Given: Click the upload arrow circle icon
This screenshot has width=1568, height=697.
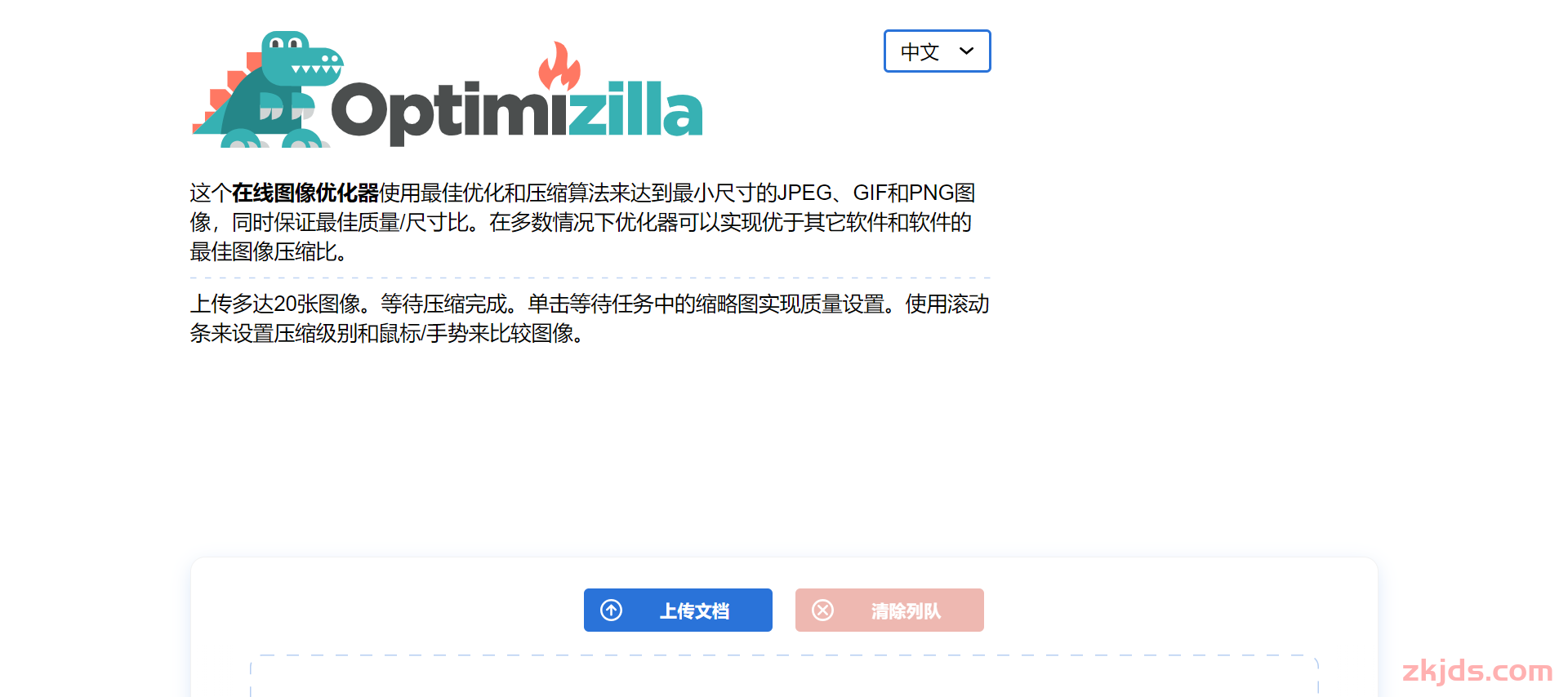Looking at the screenshot, I should click(x=612, y=610).
